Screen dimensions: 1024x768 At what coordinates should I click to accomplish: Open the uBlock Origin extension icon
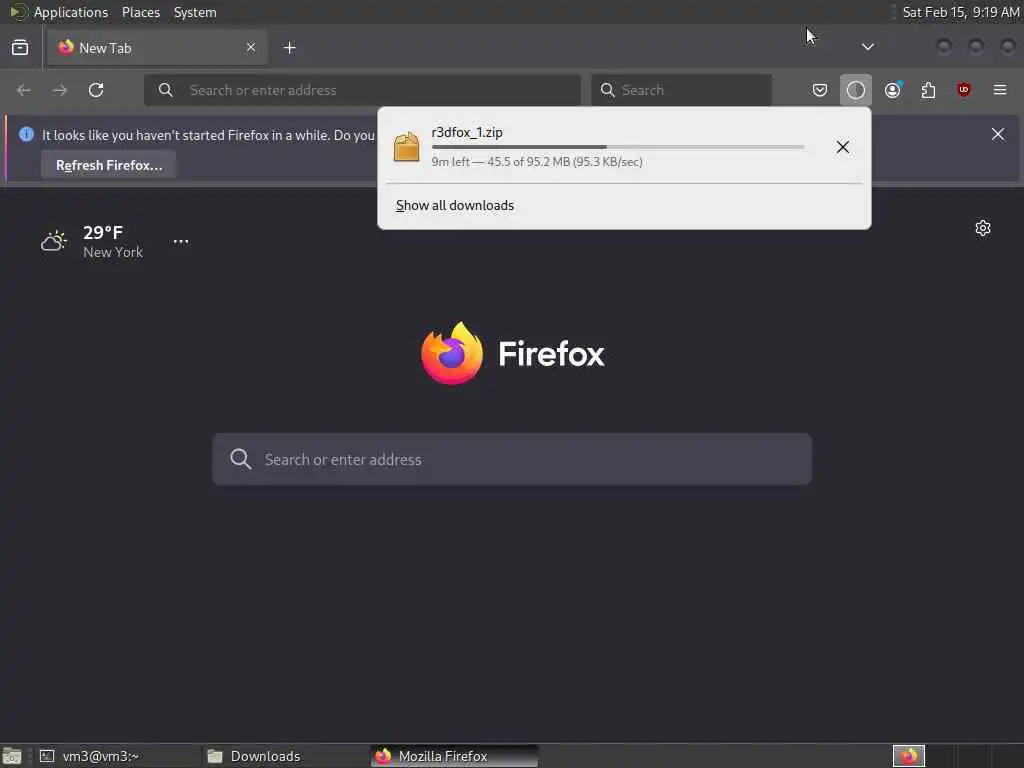tap(964, 90)
